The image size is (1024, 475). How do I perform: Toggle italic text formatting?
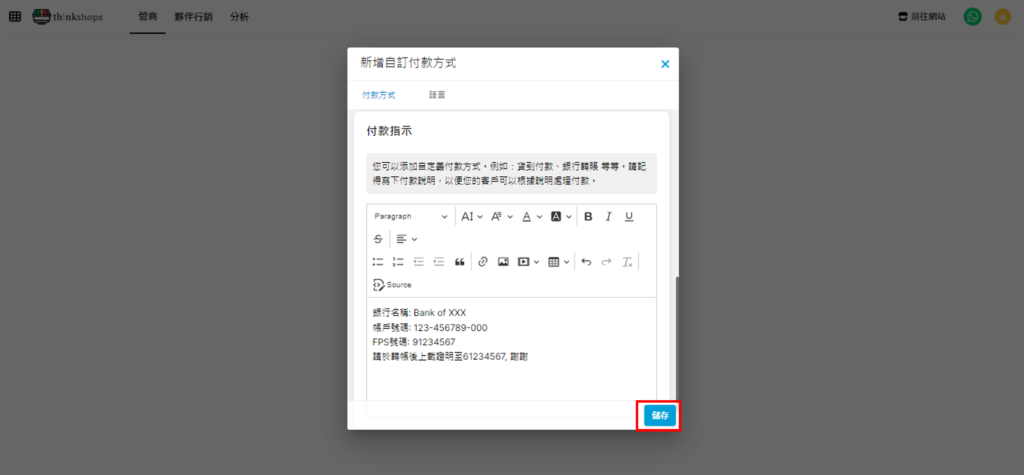point(608,216)
